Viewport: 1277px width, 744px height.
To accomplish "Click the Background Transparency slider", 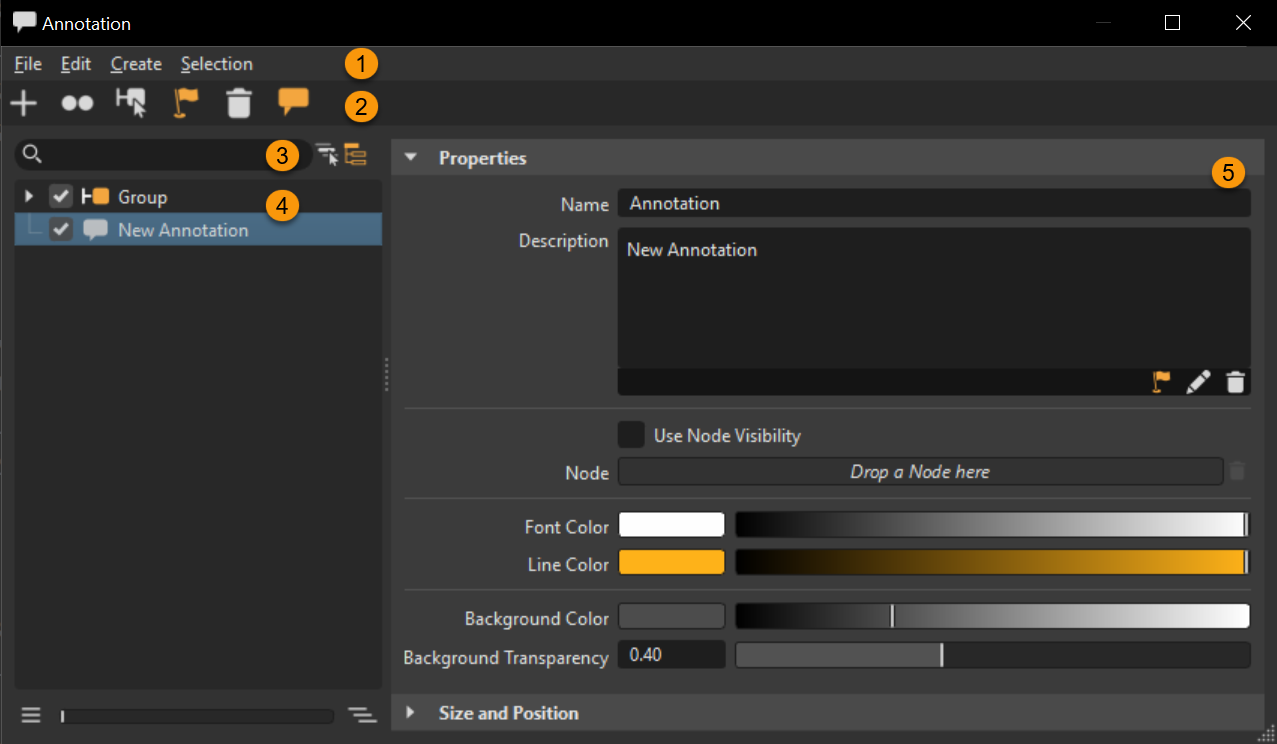I will 993,655.
